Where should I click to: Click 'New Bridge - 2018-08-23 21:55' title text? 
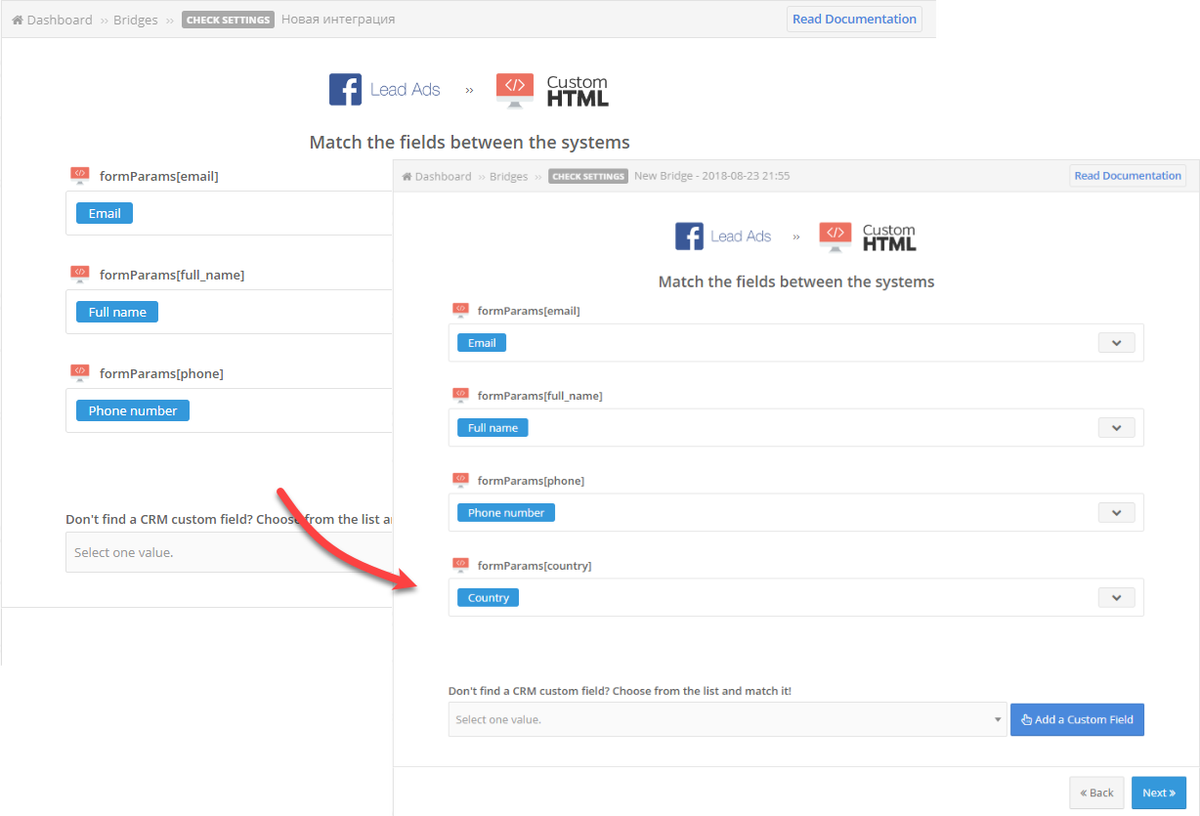click(712, 176)
